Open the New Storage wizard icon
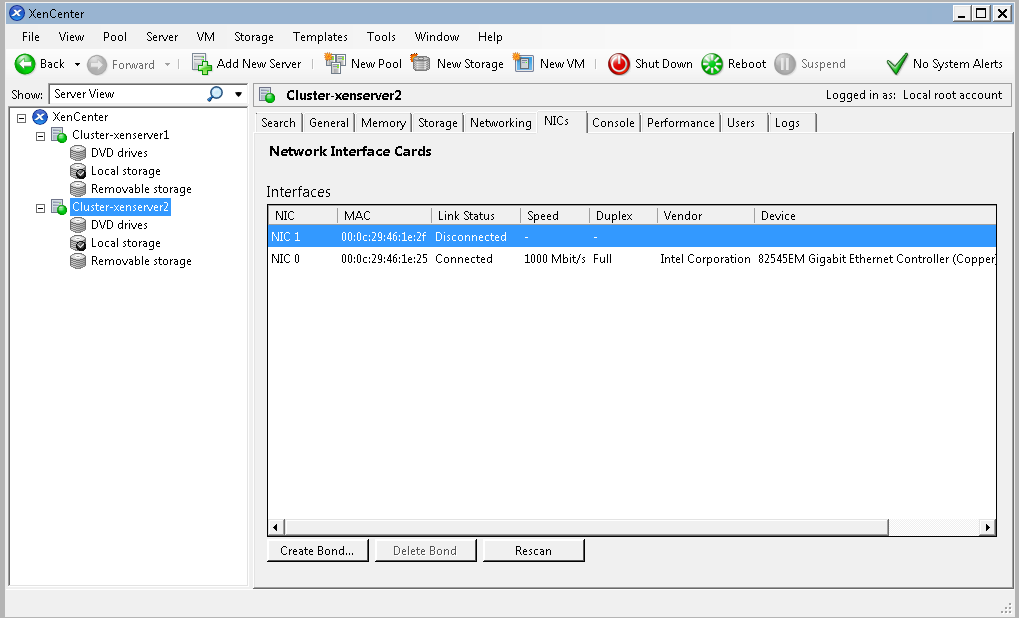This screenshot has width=1019, height=618. point(421,64)
